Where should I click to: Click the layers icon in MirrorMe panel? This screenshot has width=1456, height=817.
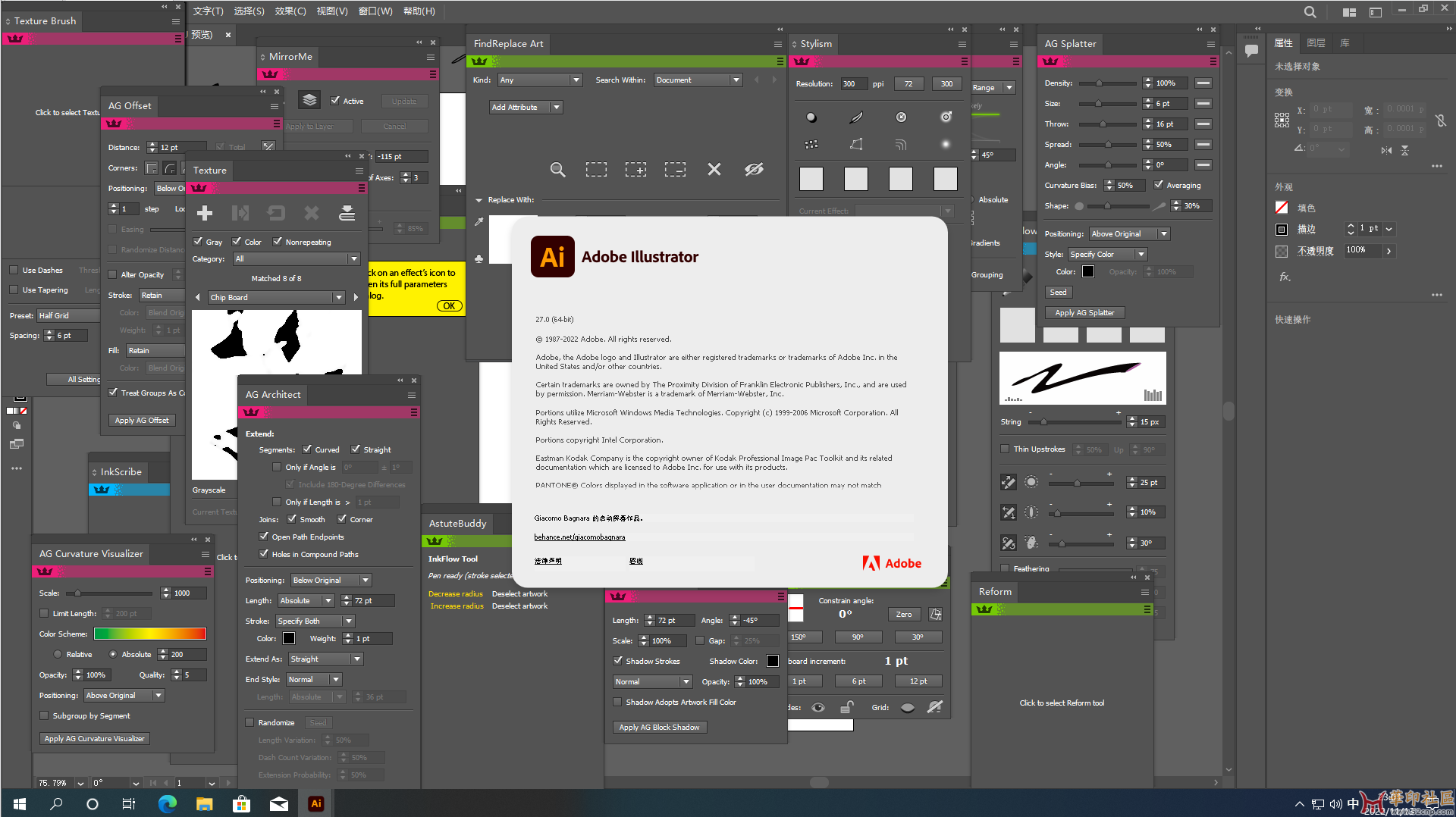pos(309,101)
